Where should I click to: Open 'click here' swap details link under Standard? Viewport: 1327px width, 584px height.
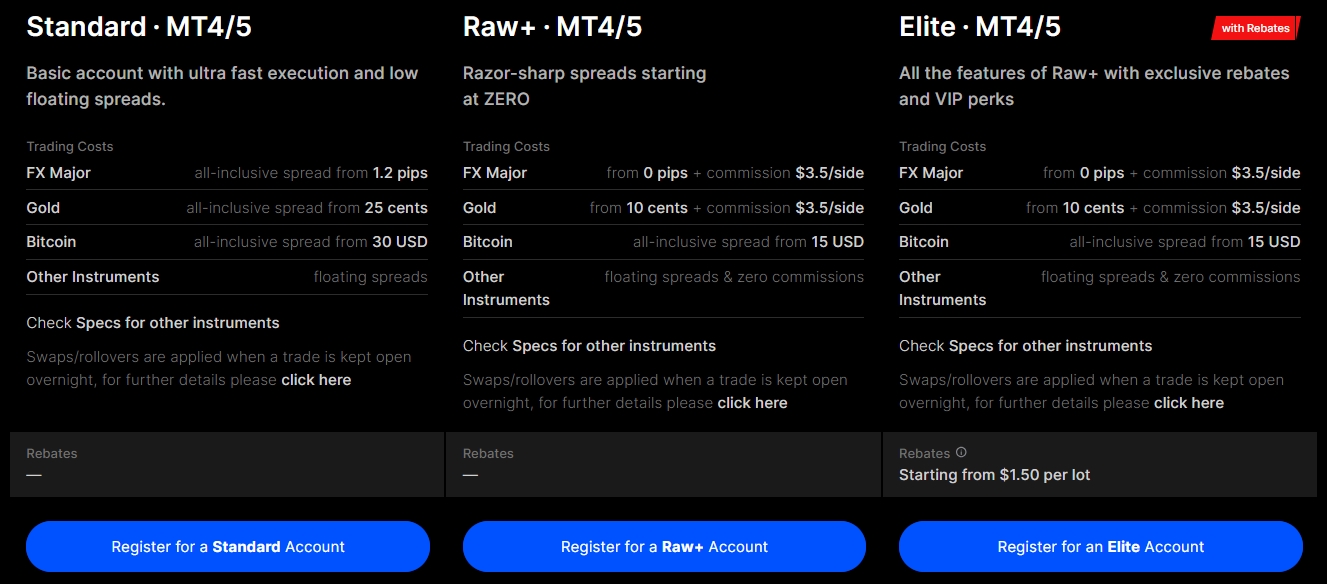click(x=316, y=380)
